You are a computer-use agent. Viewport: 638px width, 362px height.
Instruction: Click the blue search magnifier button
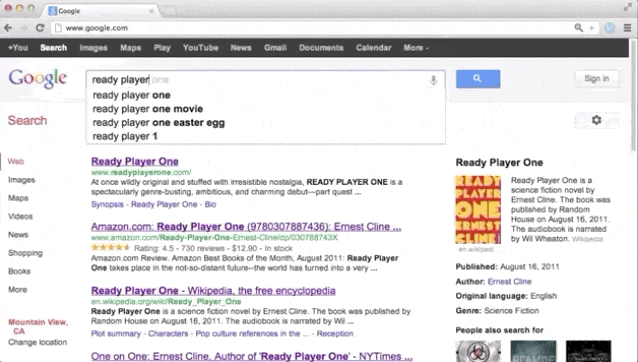[x=478, y=79]
